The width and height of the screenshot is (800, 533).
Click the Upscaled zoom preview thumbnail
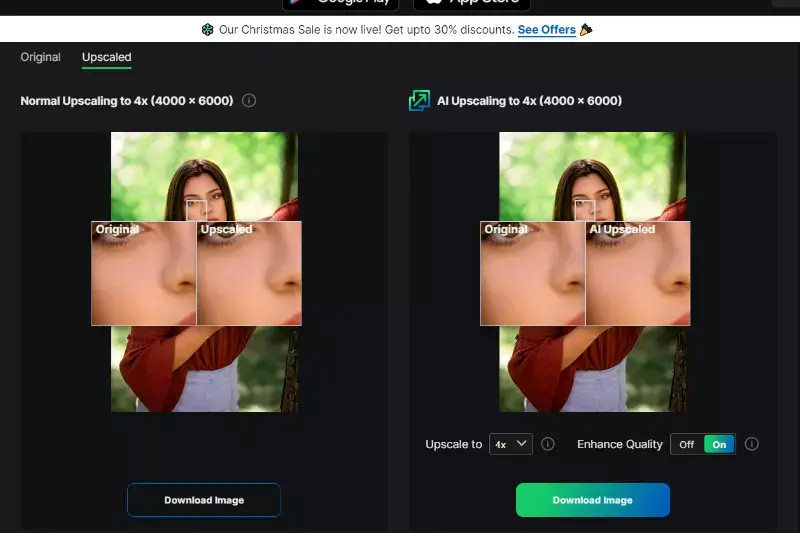249,273
